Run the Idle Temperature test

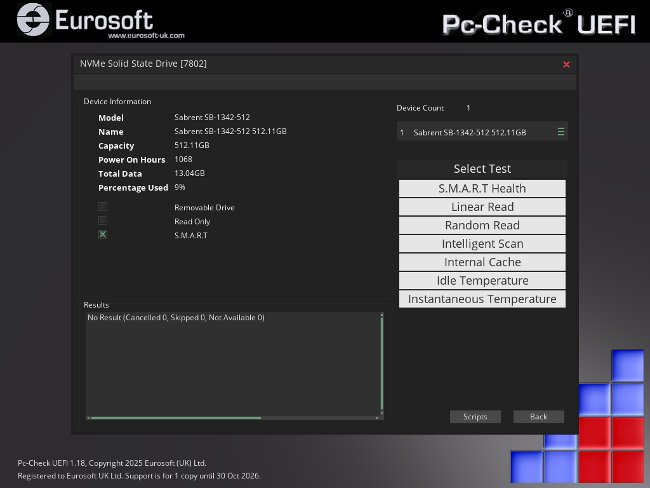click(482, 281)
